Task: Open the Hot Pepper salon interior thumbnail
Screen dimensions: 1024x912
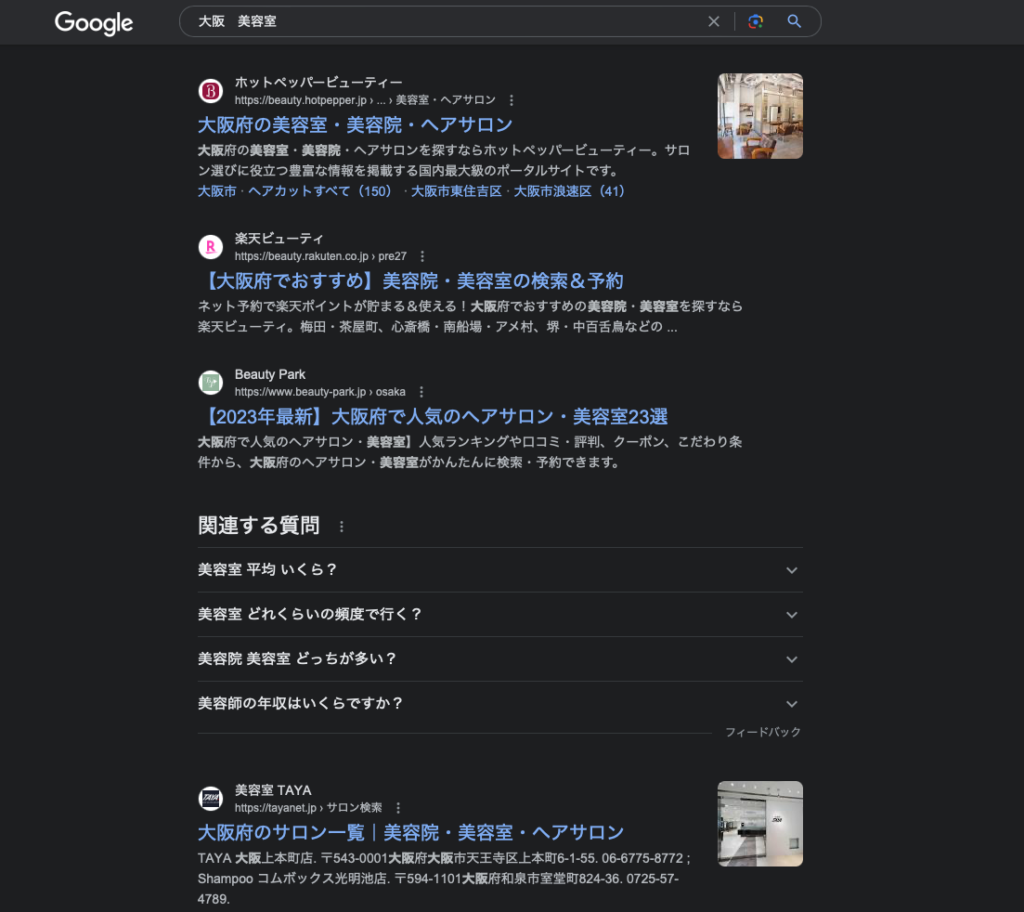Action: pos(760,116)
